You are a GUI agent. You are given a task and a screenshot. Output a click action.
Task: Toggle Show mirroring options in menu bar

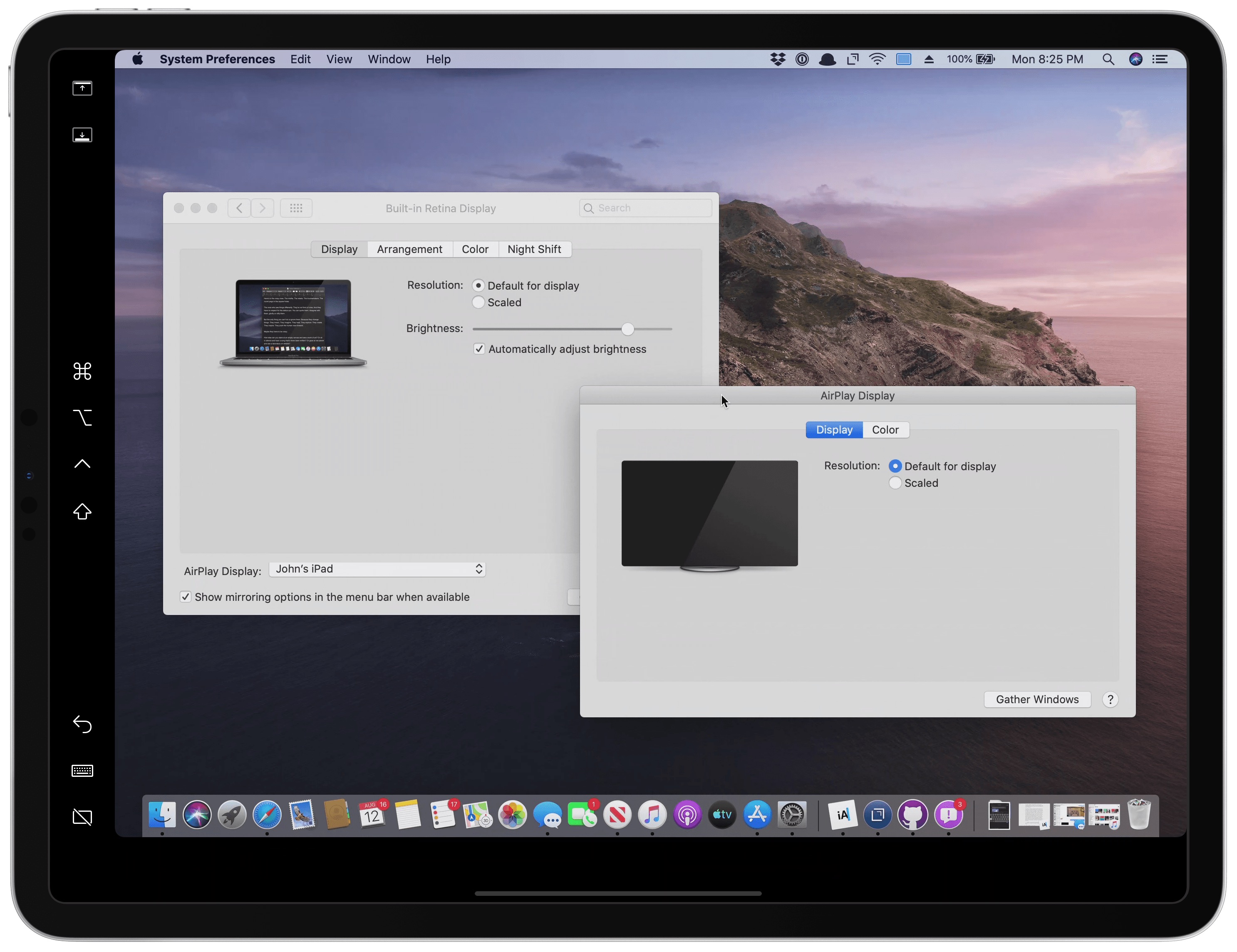point(183,597)
